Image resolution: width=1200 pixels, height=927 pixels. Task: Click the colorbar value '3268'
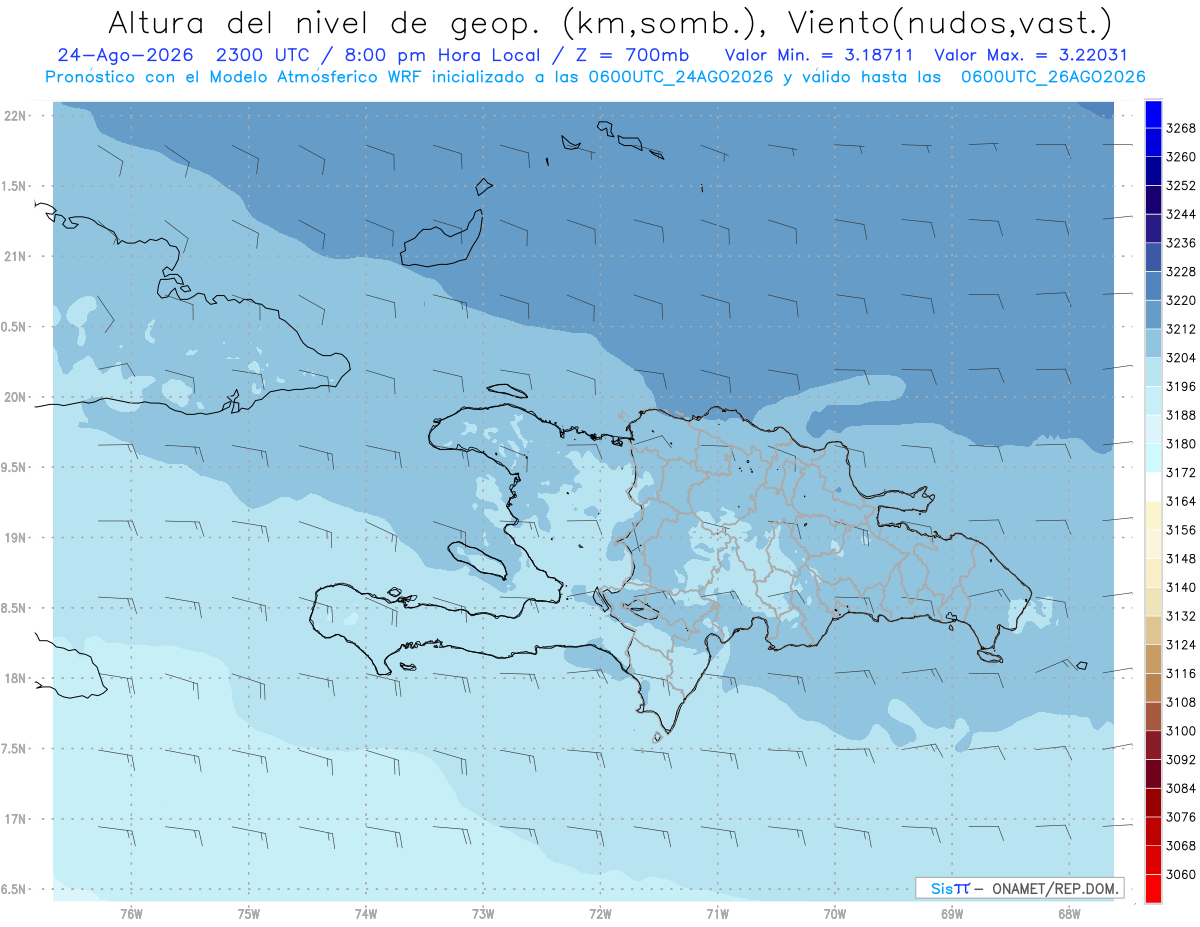1180,128
